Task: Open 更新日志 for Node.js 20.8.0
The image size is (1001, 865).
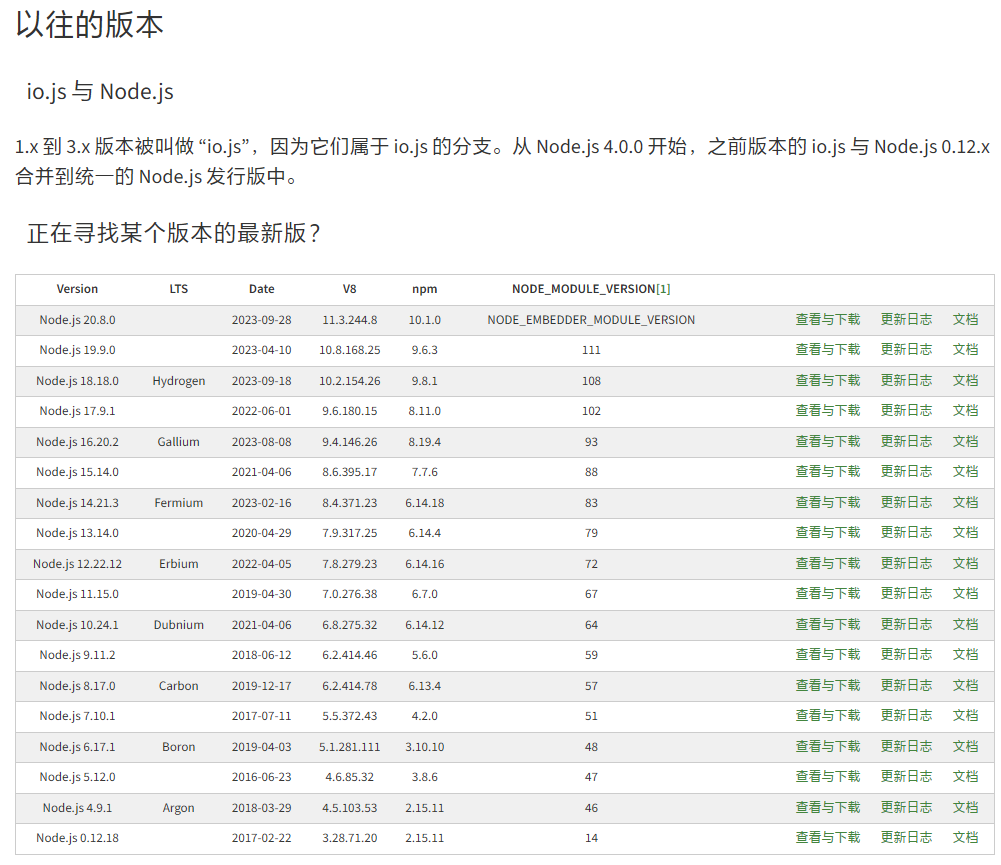Action: [x=906, y=319]
